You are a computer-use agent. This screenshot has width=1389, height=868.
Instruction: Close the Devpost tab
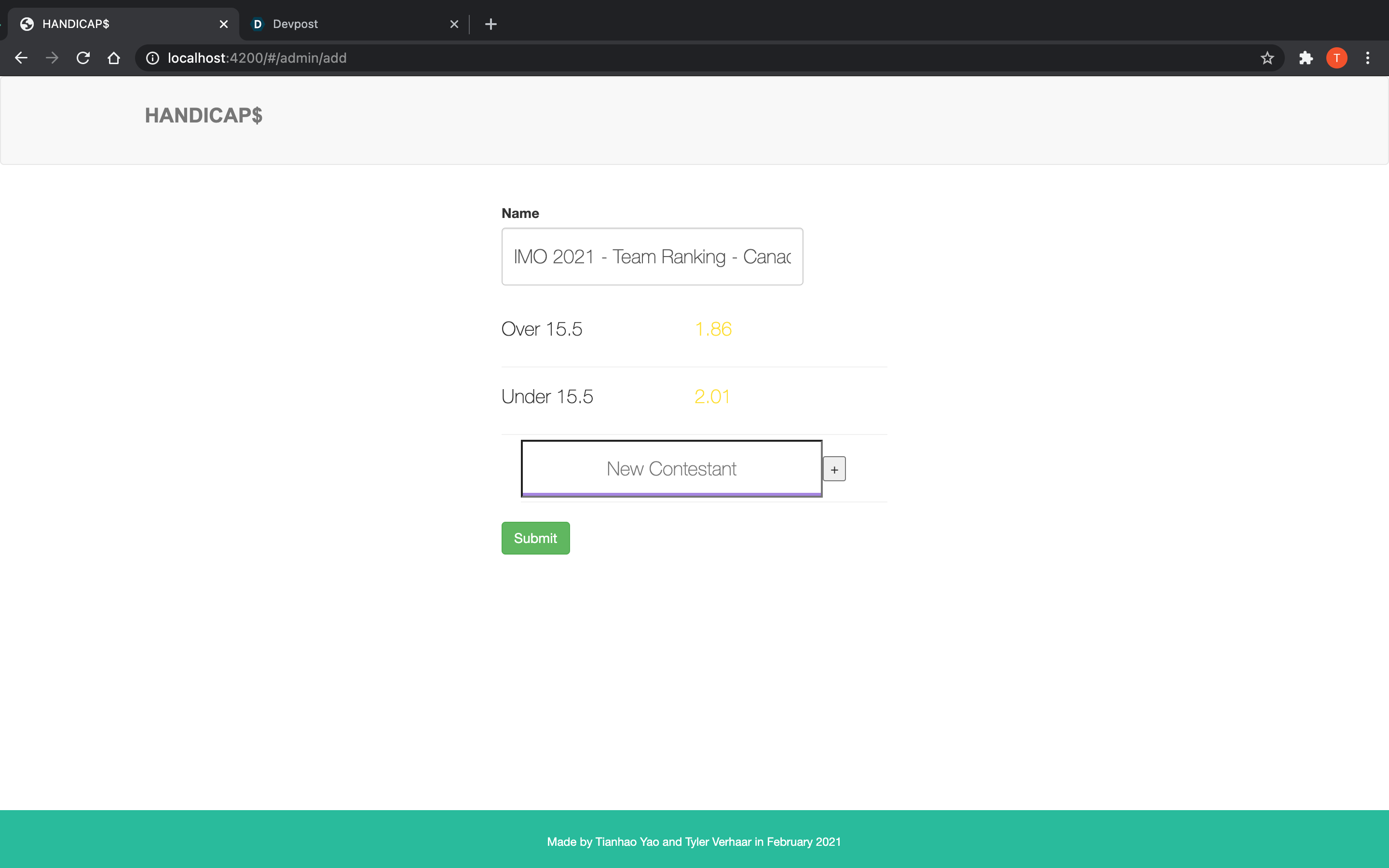pyautogui.click(x=454, y=24)
